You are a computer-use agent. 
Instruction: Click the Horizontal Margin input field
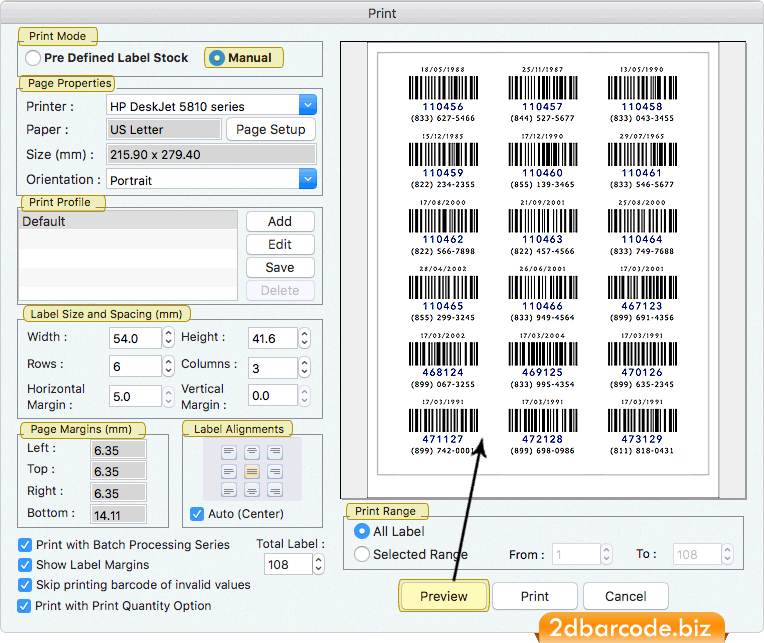click(135, 396)
